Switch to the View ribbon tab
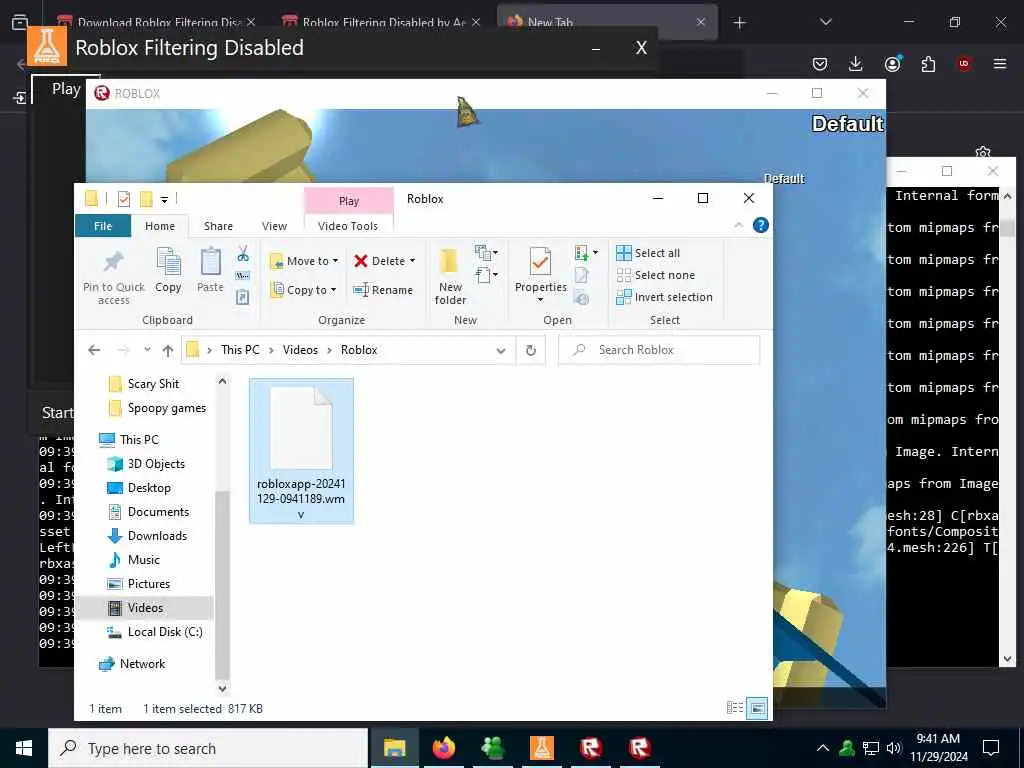Image resolution: width=1024 pixels, height=768 pixels. point(274,226)
